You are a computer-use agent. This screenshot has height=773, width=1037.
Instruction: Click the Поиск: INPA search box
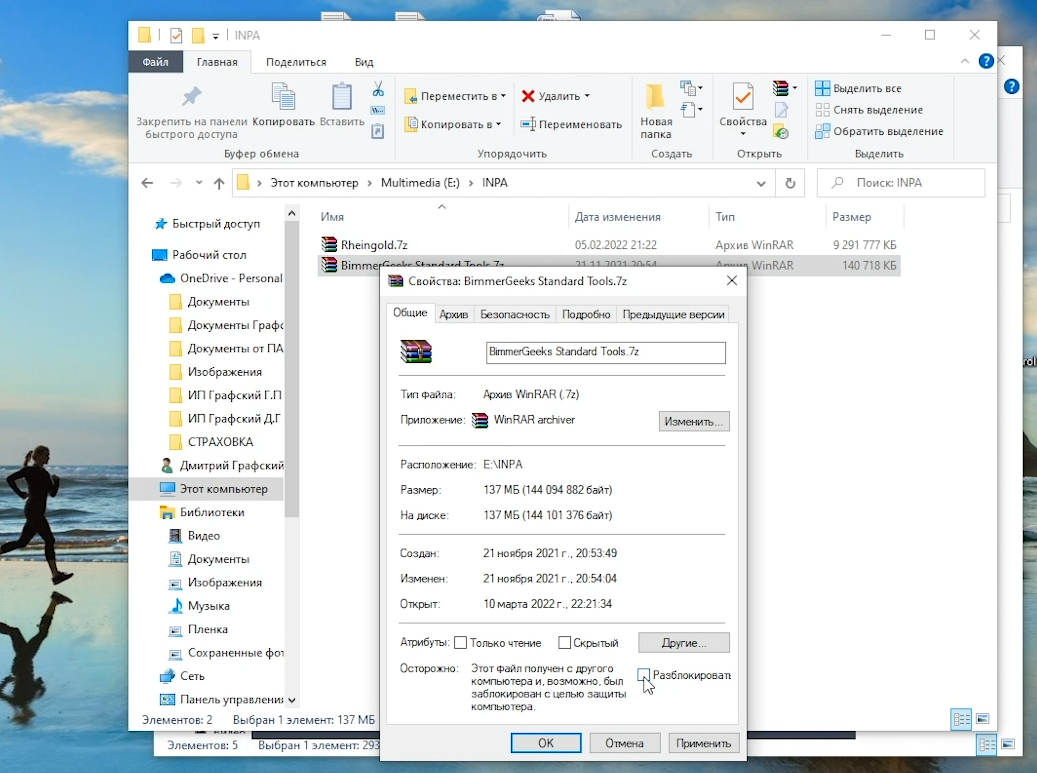(x=901, y=183)
